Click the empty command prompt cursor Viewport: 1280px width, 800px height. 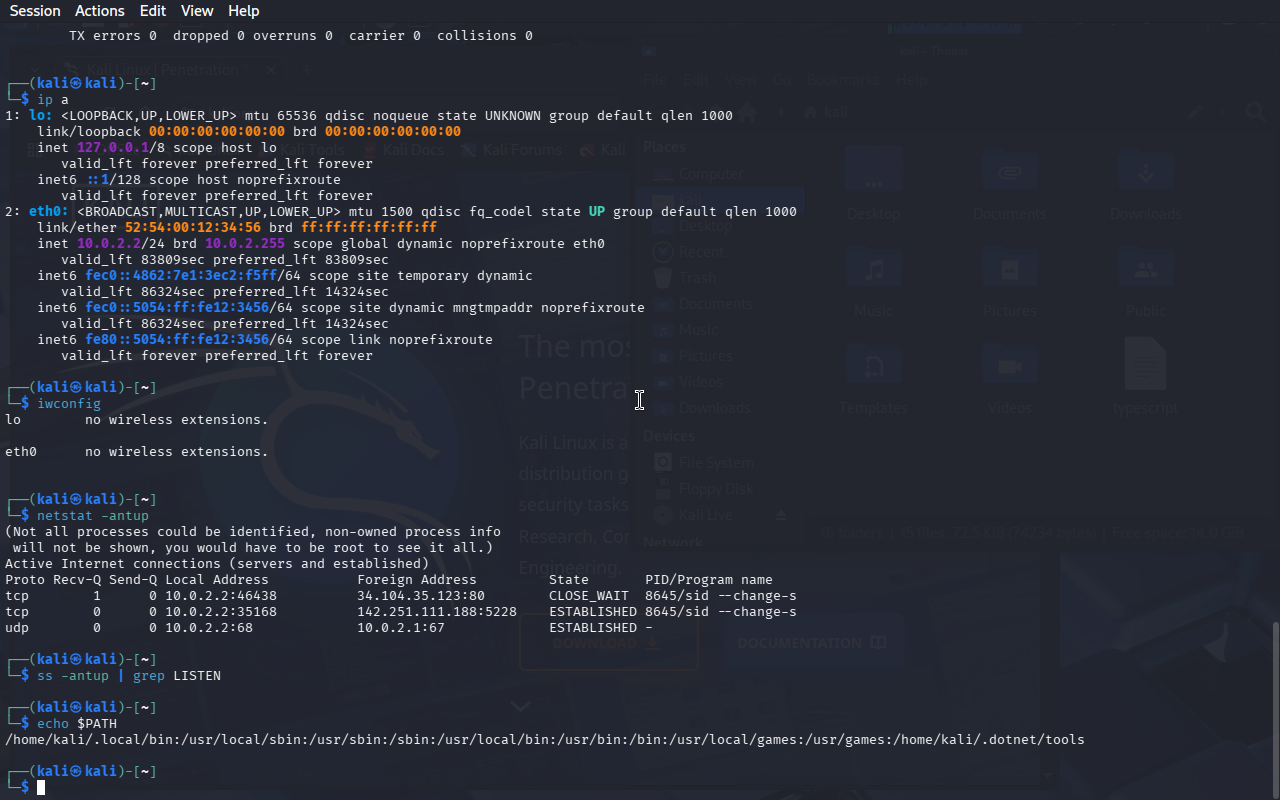41,788
